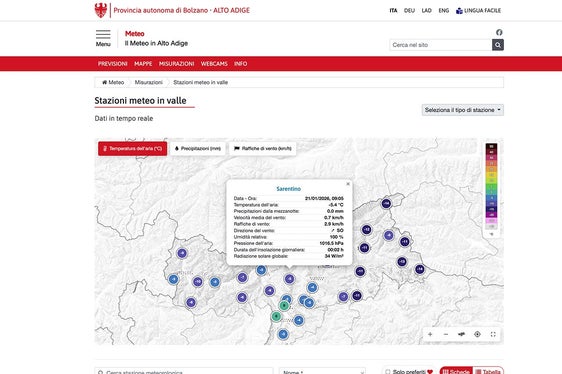This screenshot has width=562, height=374.
Task: Switch to Tabella view
Action: 488,371
